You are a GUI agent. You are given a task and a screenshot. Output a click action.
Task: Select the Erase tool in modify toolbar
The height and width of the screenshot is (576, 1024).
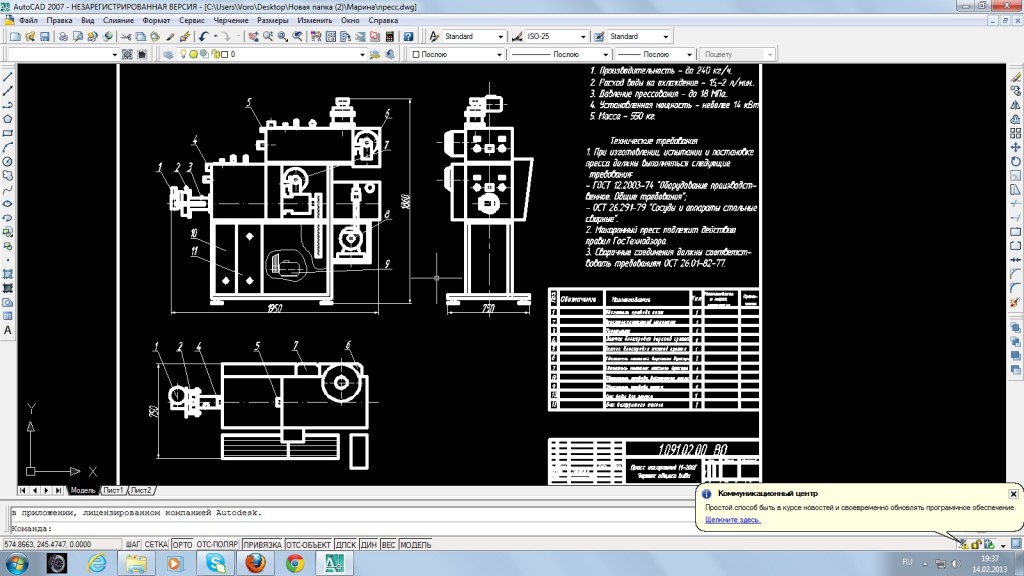tap(1016, 77)
